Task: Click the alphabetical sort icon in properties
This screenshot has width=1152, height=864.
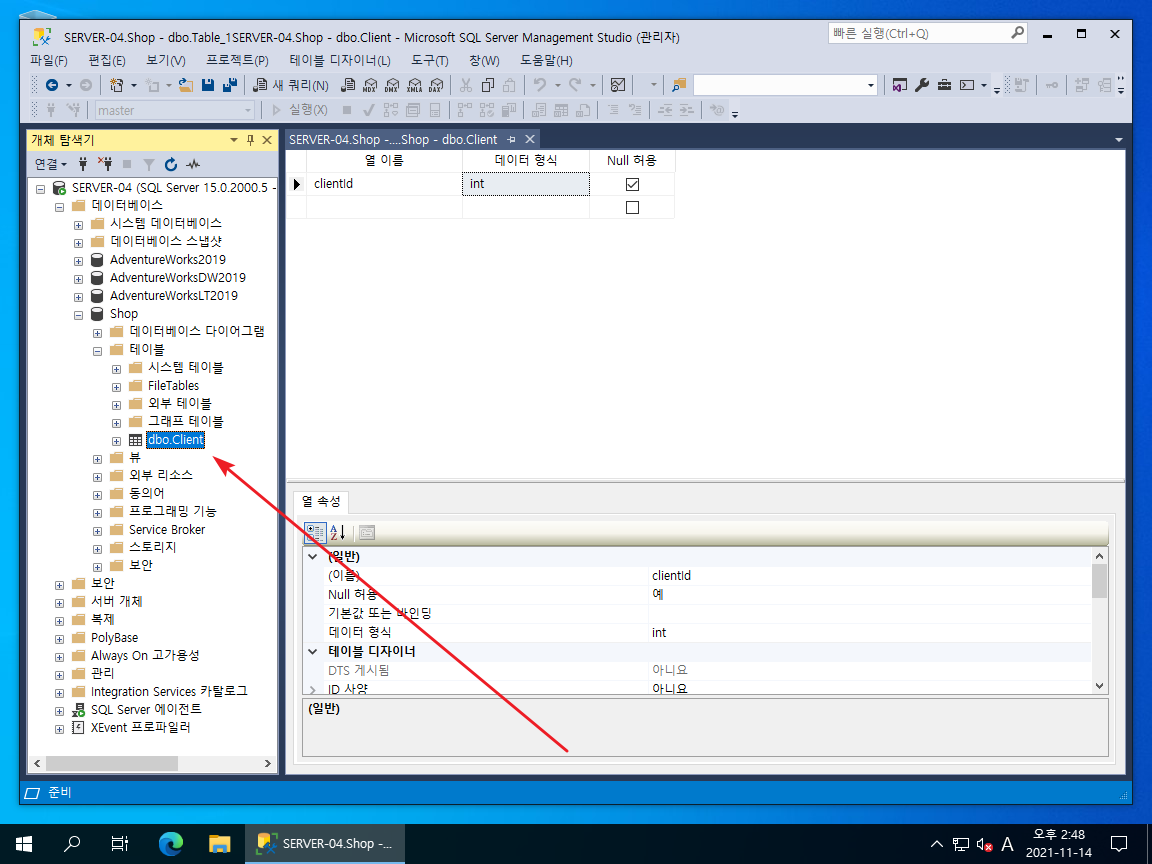Action: point(337,533)
